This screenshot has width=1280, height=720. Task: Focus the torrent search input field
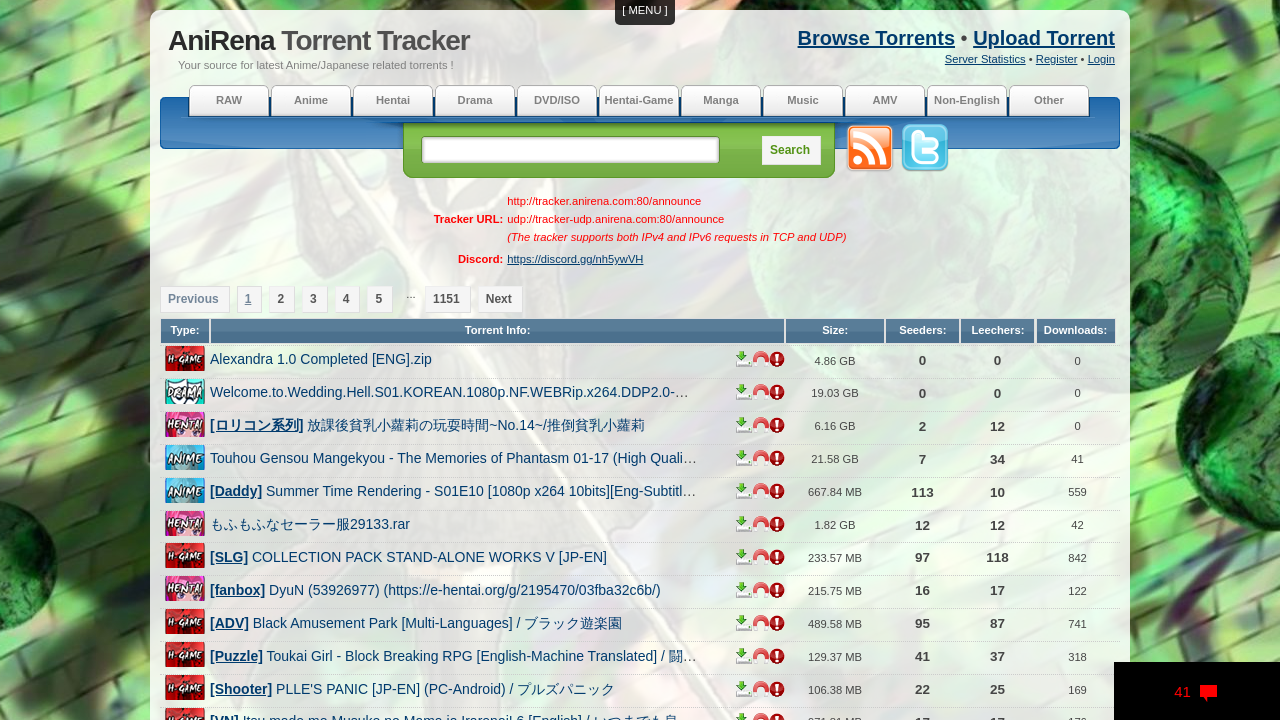click(570, 150)
